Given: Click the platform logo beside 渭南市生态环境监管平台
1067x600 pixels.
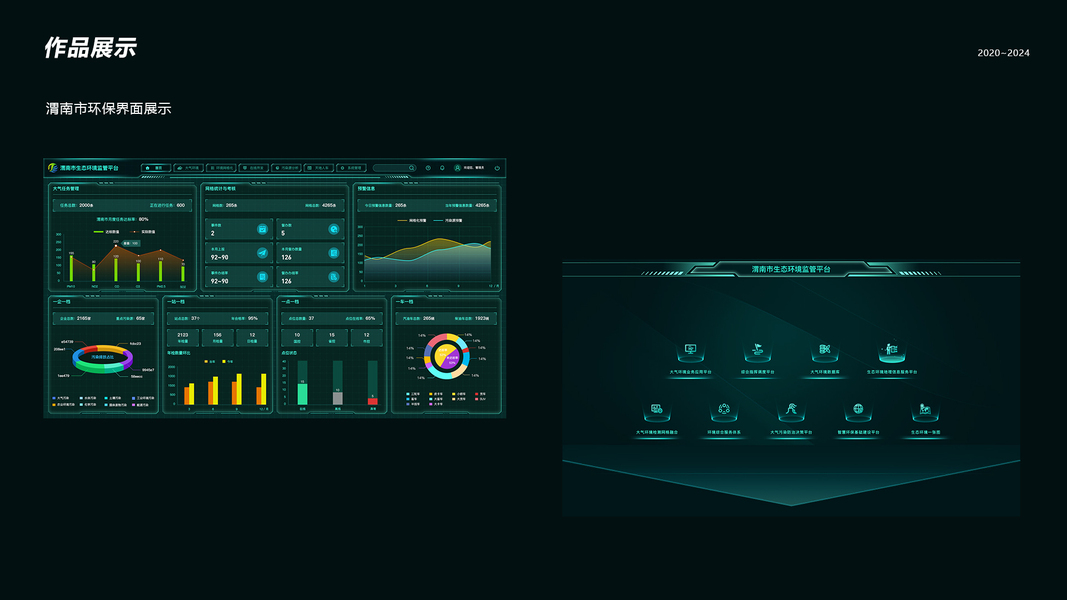Looking at the screenshot, I should click(x=52, y=167).
